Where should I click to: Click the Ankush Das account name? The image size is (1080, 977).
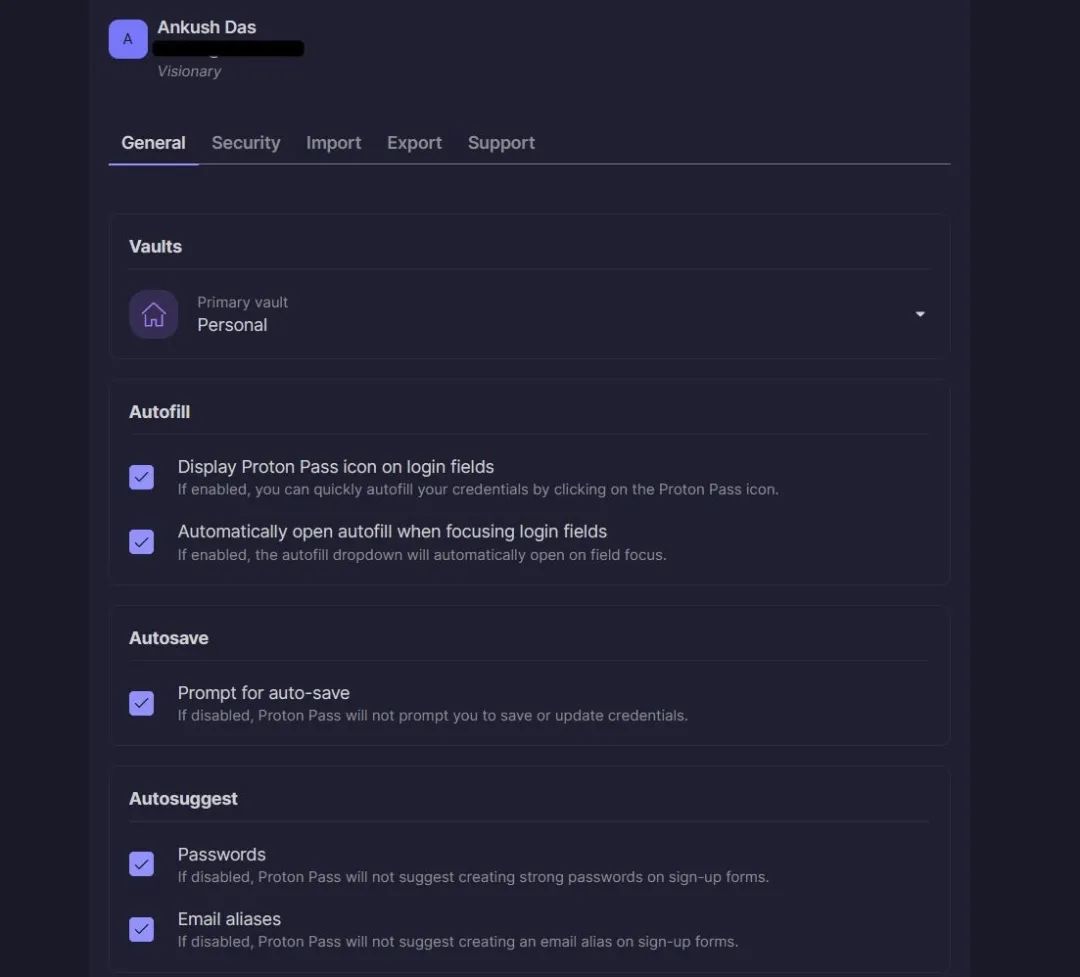pos(207,27)
